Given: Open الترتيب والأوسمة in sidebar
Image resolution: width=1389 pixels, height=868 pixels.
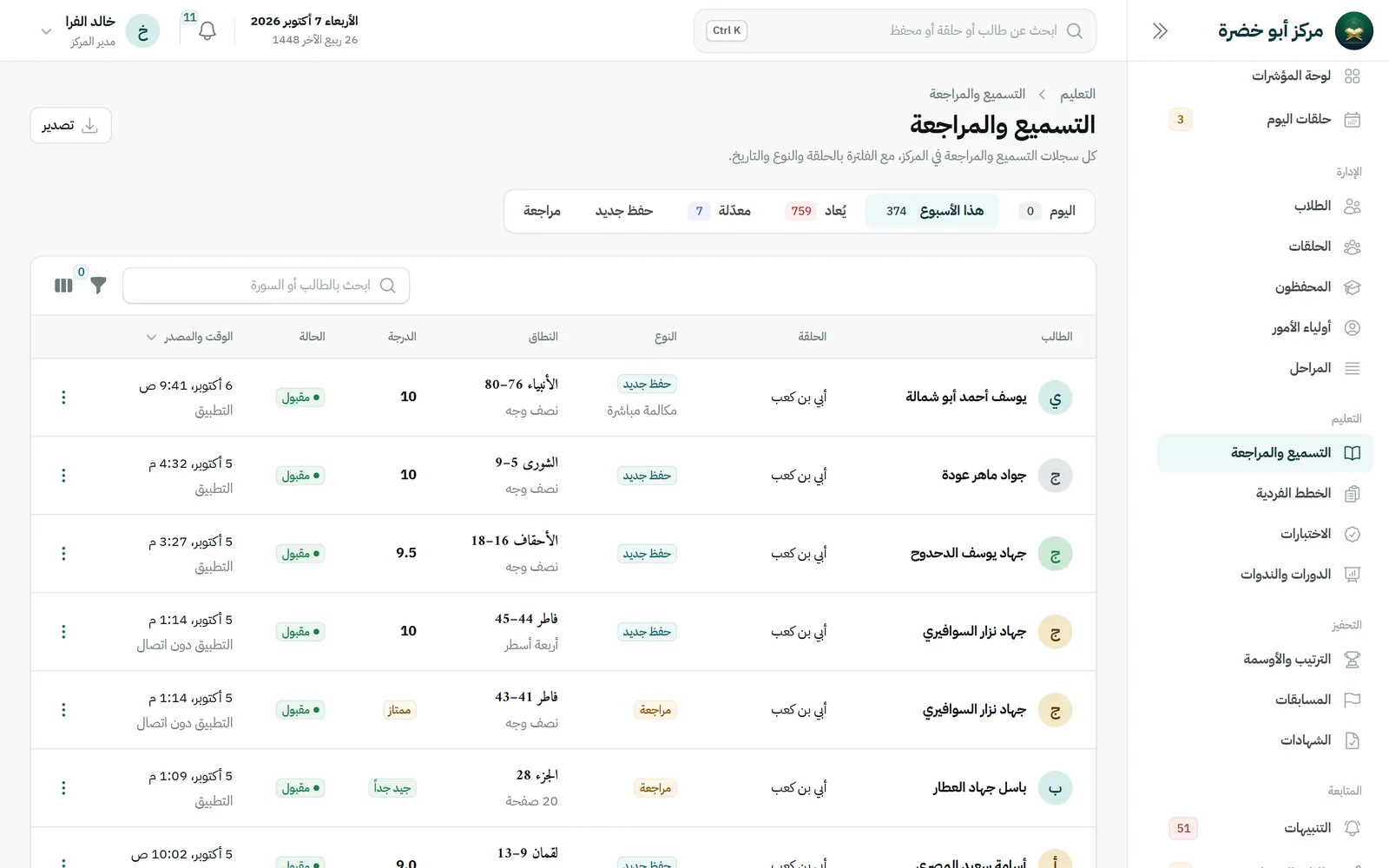Looking at the screenshot, I should pos(1266,660).
